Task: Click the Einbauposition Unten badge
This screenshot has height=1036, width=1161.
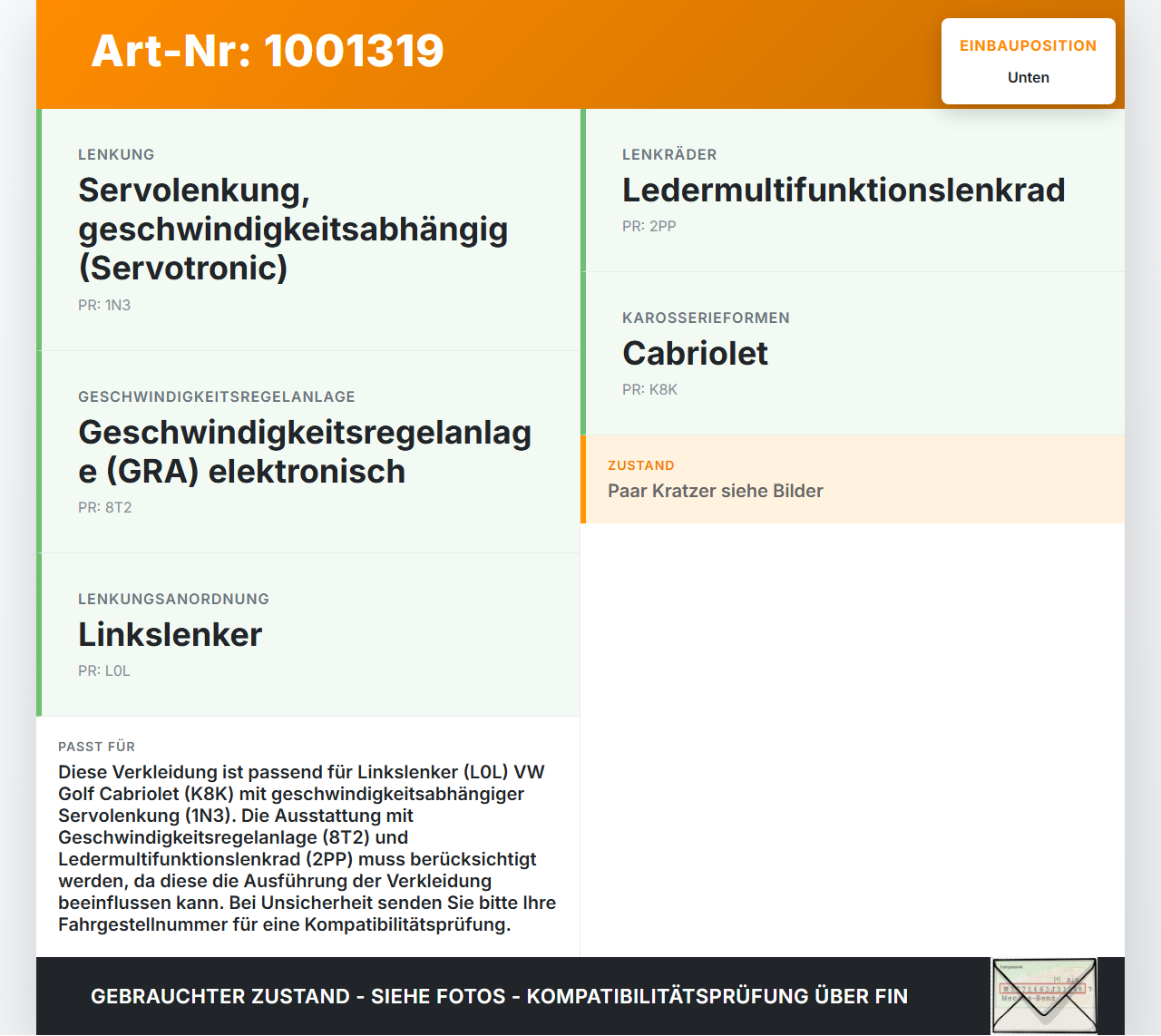Action: [1029, 61]
